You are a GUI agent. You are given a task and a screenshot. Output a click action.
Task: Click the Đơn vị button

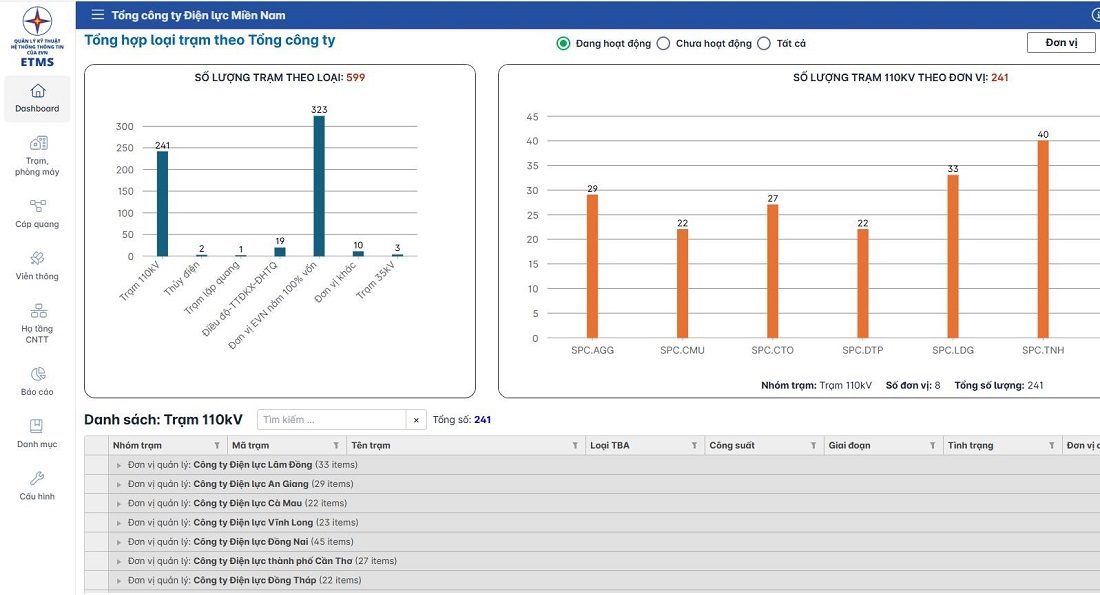pyautogui.click(x=1061, y=43)
